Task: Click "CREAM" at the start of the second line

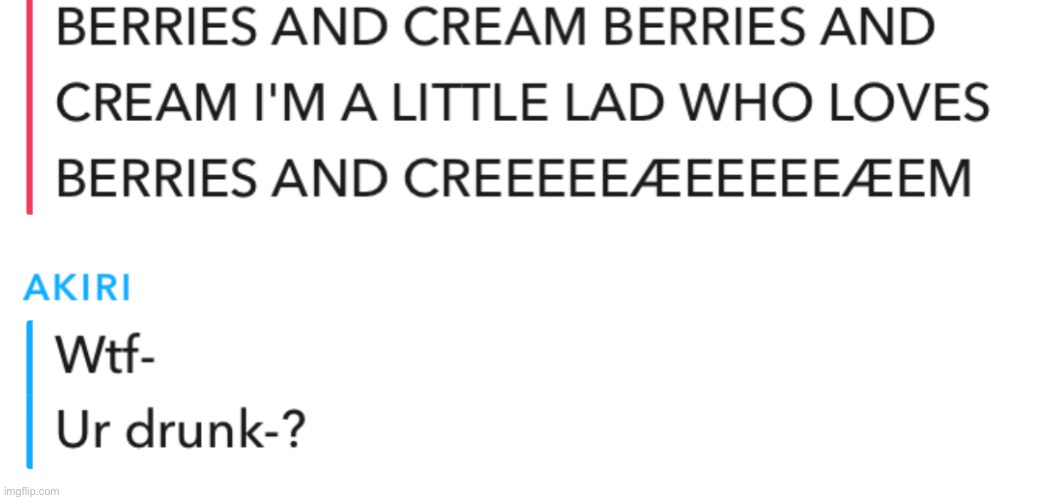Action: click(134, 102)
